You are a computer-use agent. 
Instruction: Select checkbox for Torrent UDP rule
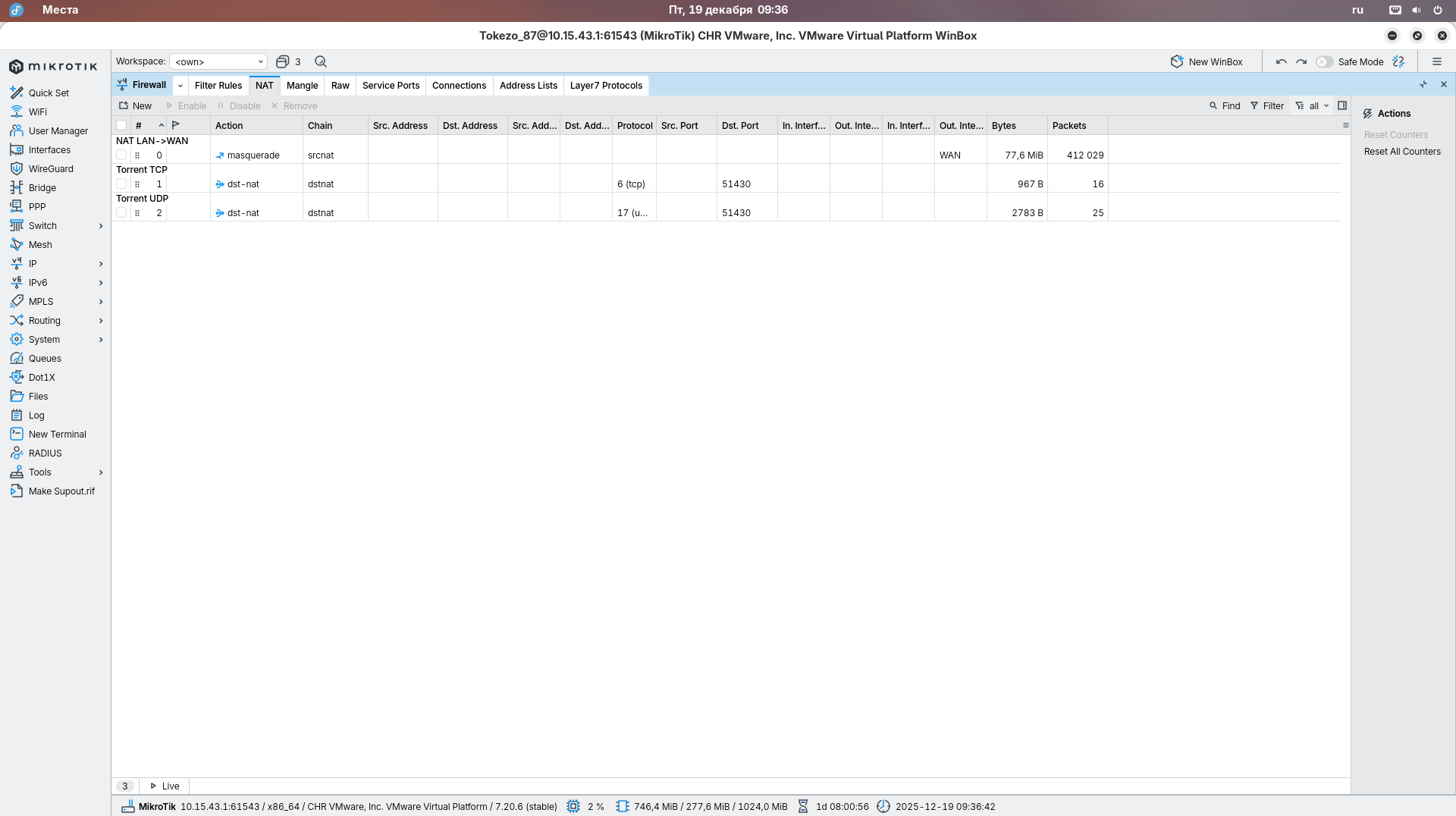click(x=121, y=212)
